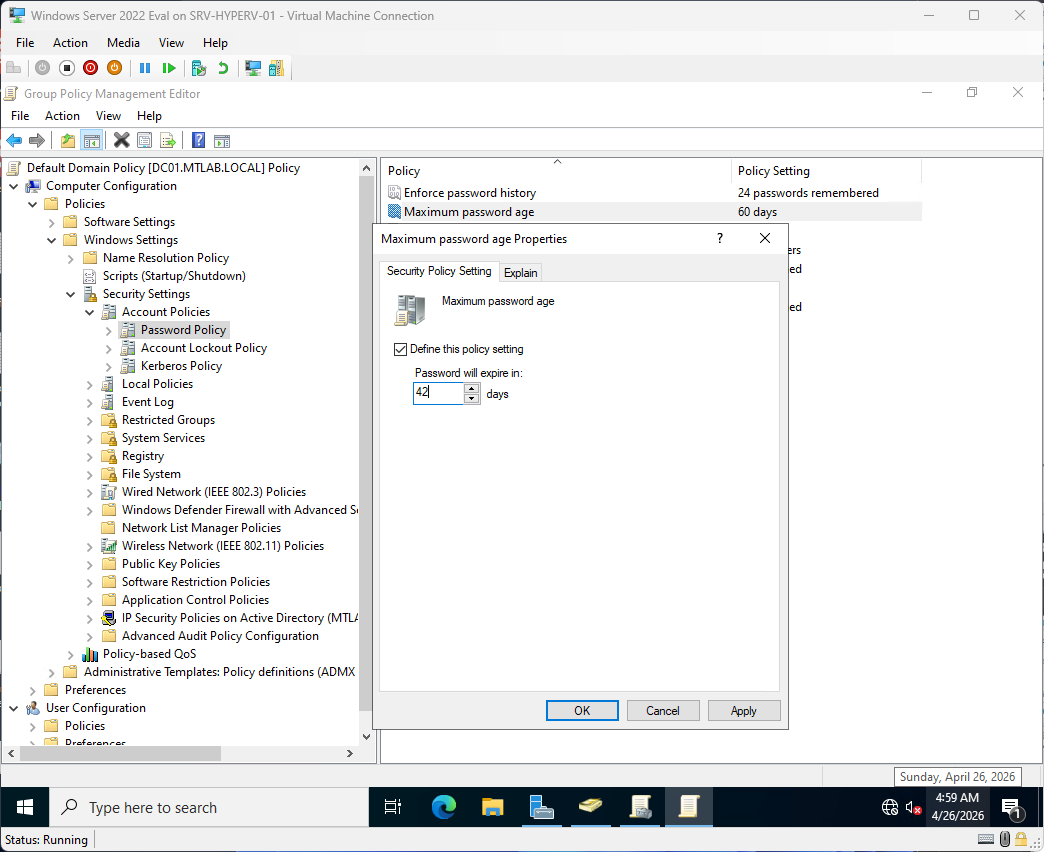Pause the virtual machine
Screen dimensions: 1044x852
[x=145, y=68]
